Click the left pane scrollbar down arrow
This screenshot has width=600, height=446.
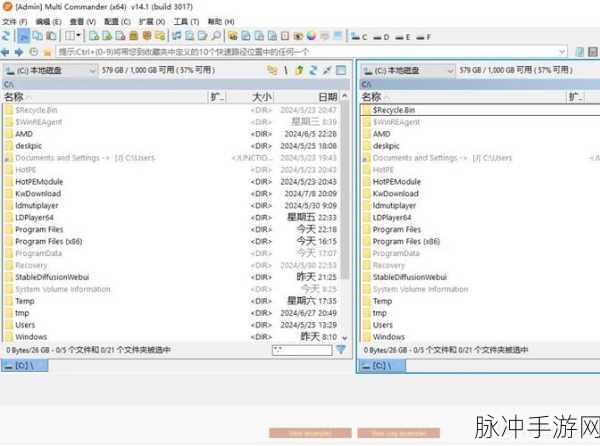(x=344, y=338)
